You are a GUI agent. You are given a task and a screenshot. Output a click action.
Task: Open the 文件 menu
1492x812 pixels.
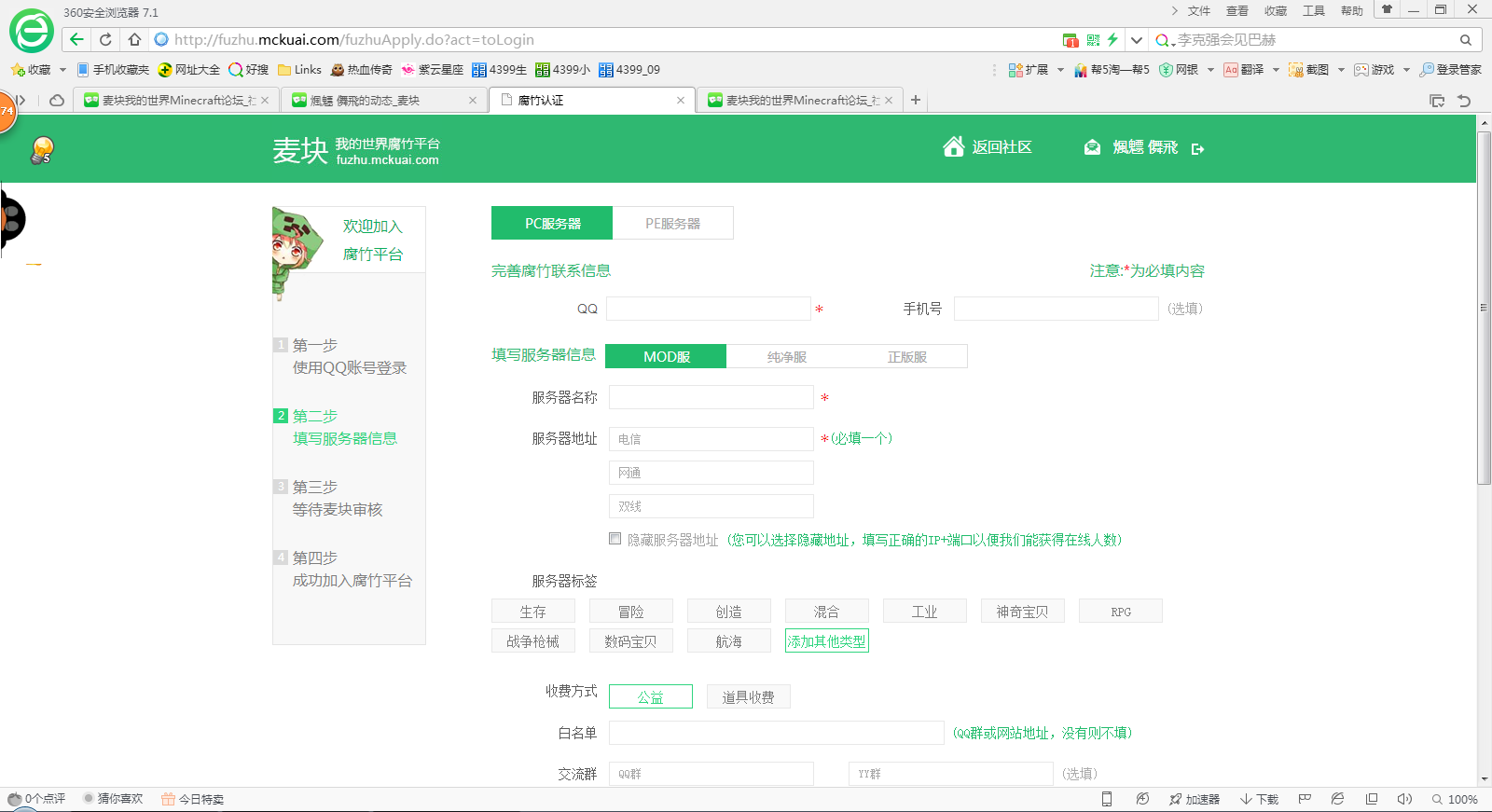(x=1198, y=11)
